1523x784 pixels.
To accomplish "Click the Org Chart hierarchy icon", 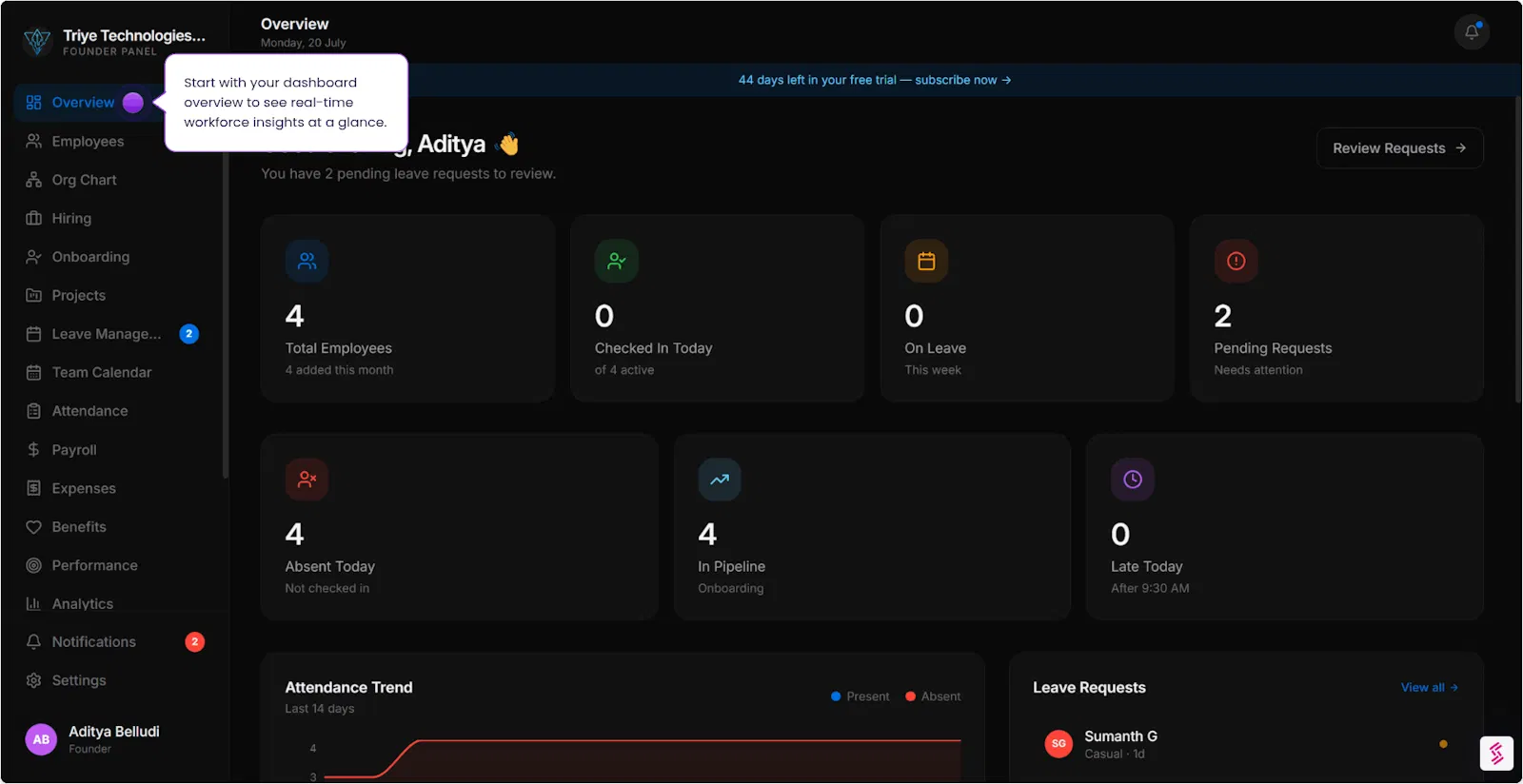I will point(34,180).
